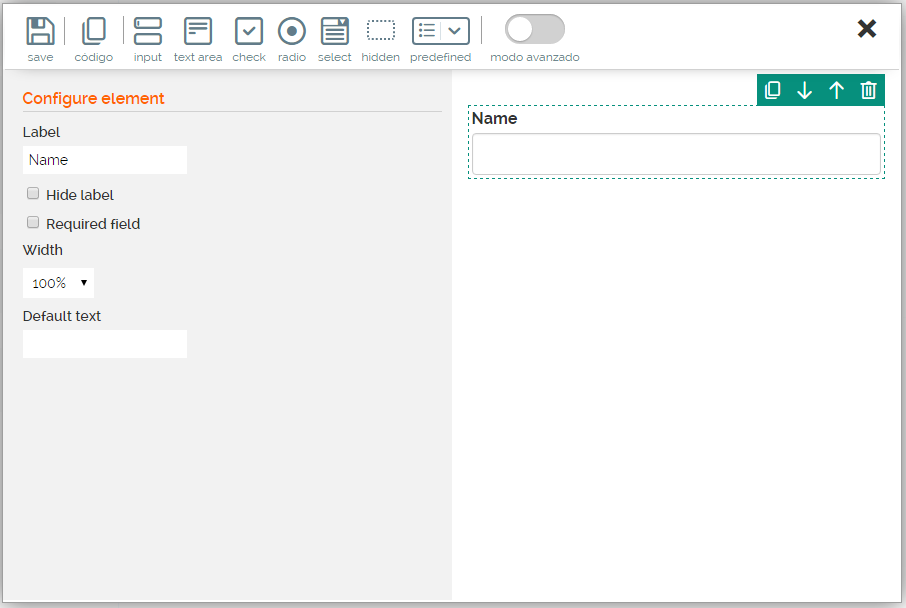Delete the Name element with trash icon
This screenshot has height=608, width=906.
[869, 91]
